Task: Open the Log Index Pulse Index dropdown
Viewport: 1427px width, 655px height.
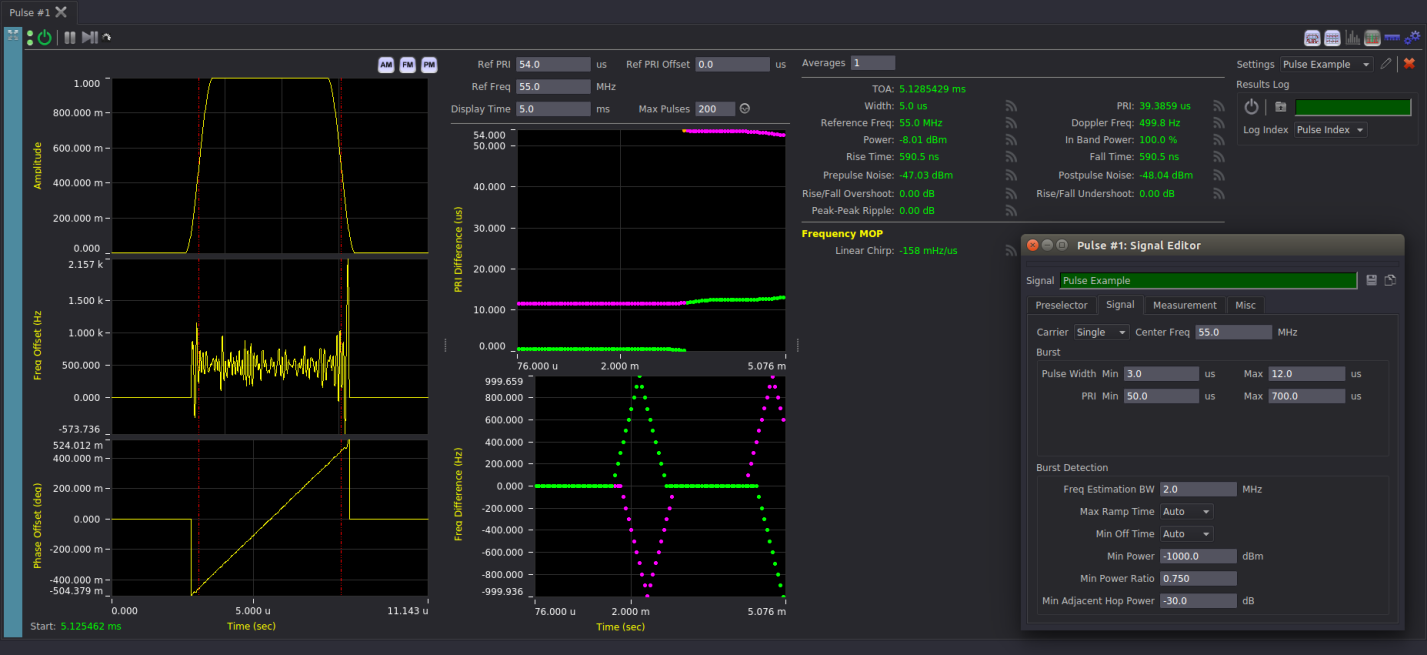Action: click(x=1330, y=129)
